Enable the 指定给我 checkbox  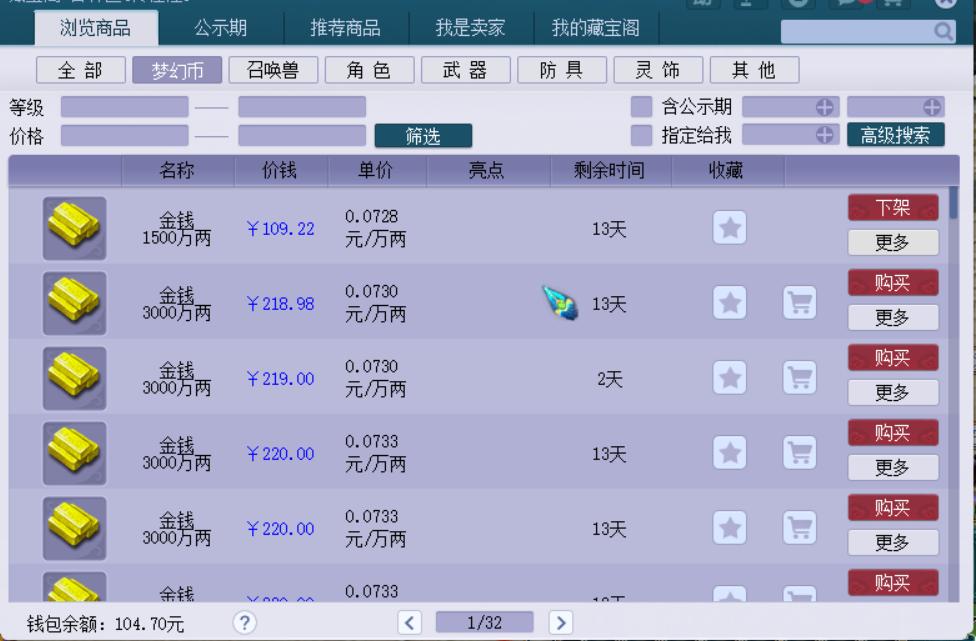pos(641,135)
